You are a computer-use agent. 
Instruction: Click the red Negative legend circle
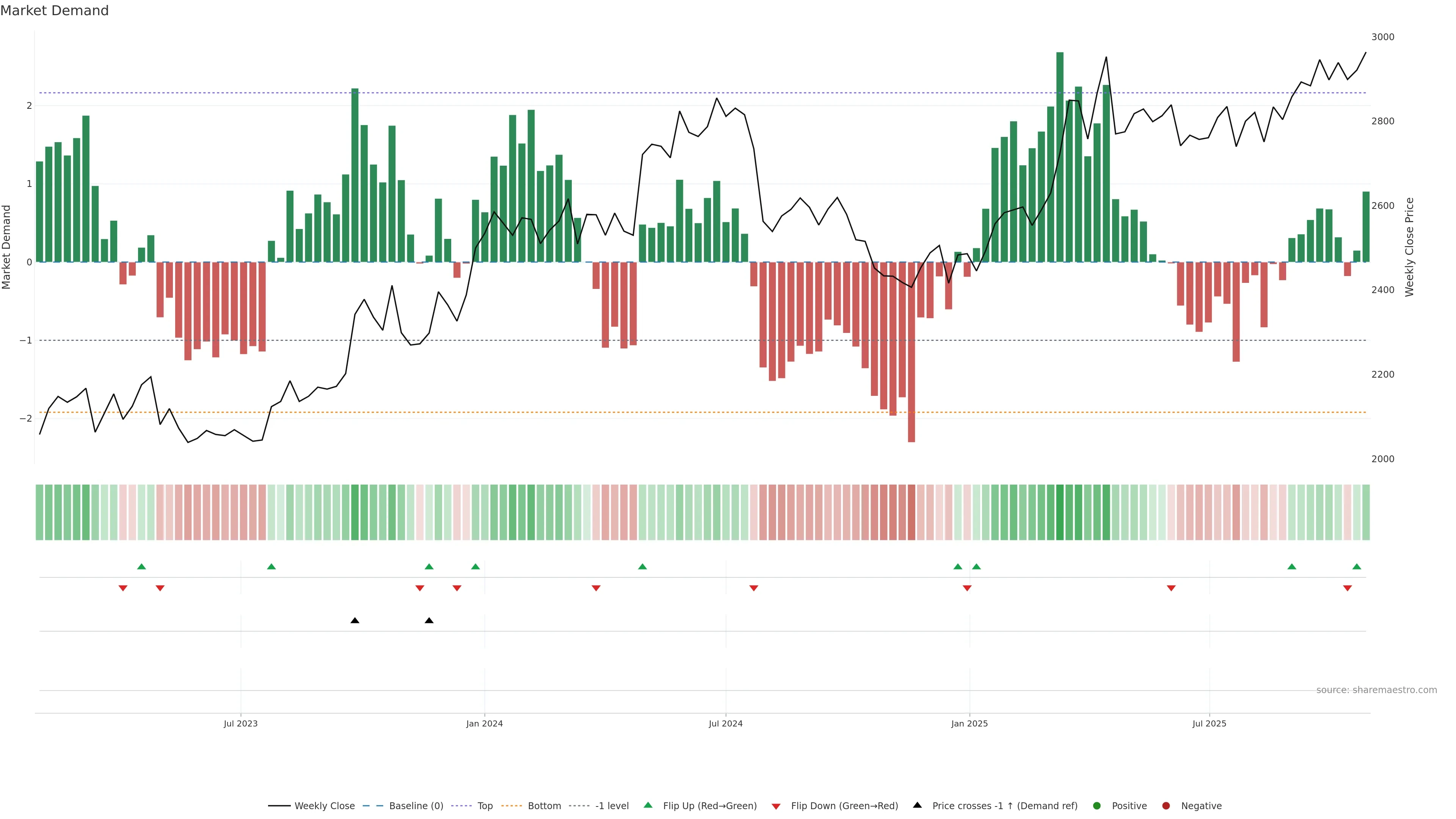coord(1166,806)
